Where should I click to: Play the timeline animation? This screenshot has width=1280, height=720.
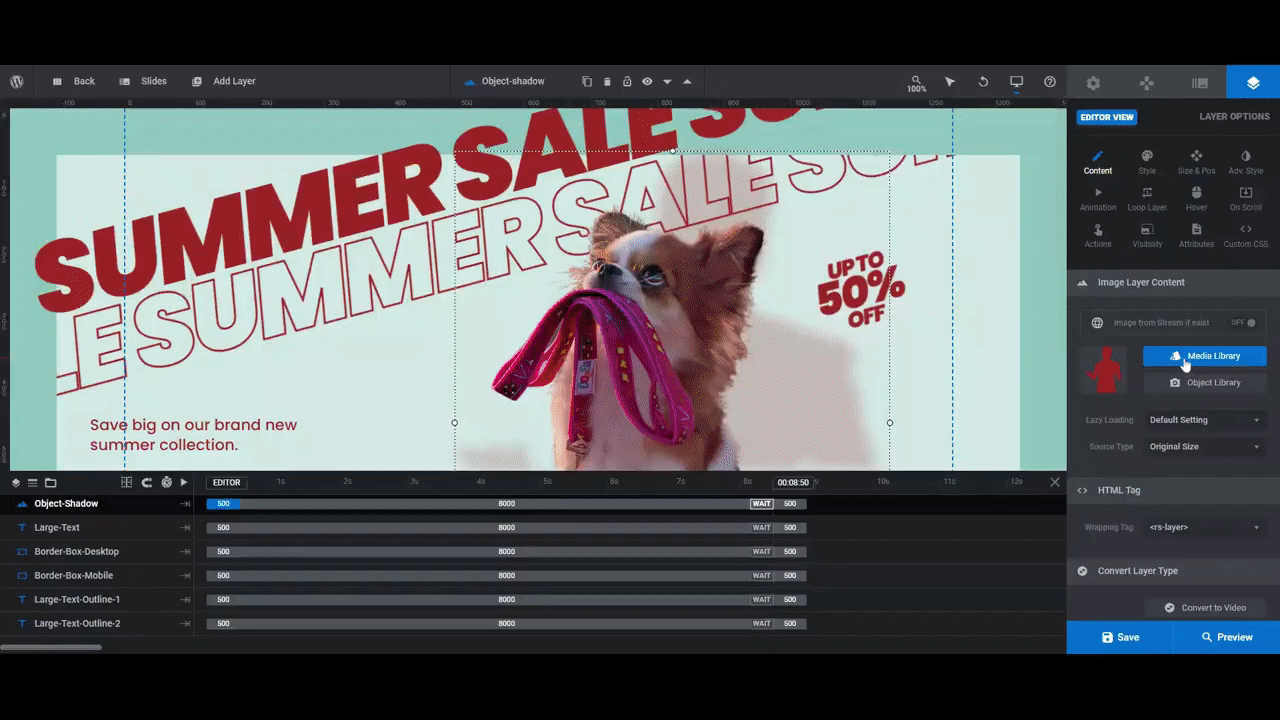click(x=184, y=483)
